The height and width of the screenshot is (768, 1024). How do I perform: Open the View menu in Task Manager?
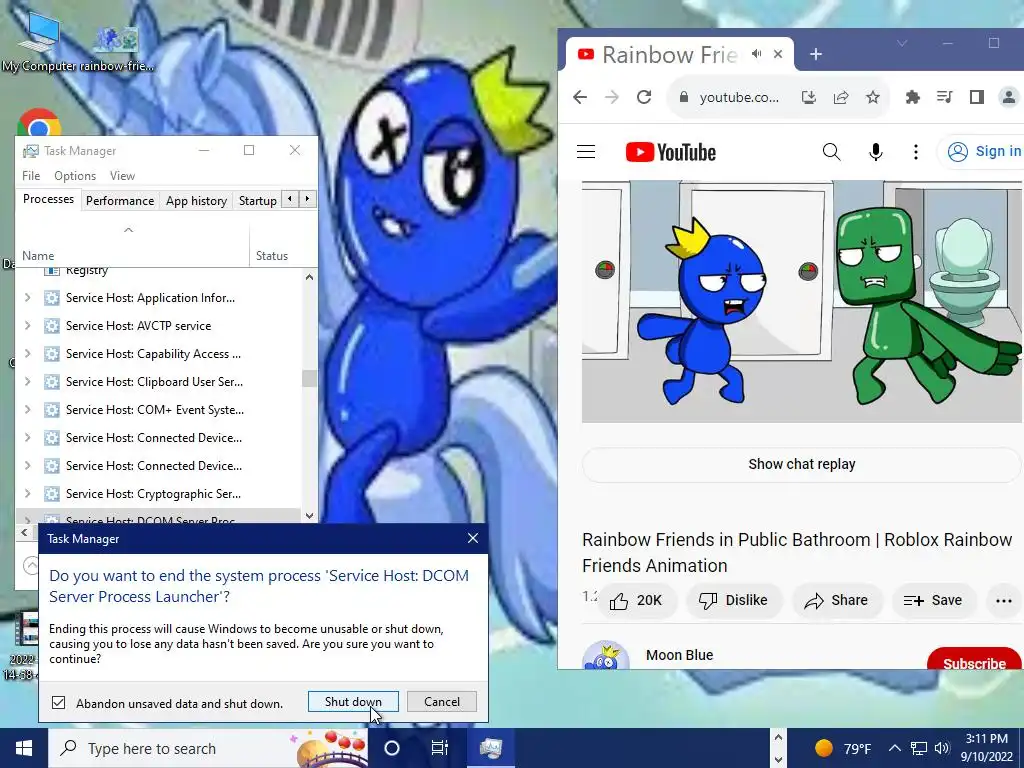click(122, 176)
